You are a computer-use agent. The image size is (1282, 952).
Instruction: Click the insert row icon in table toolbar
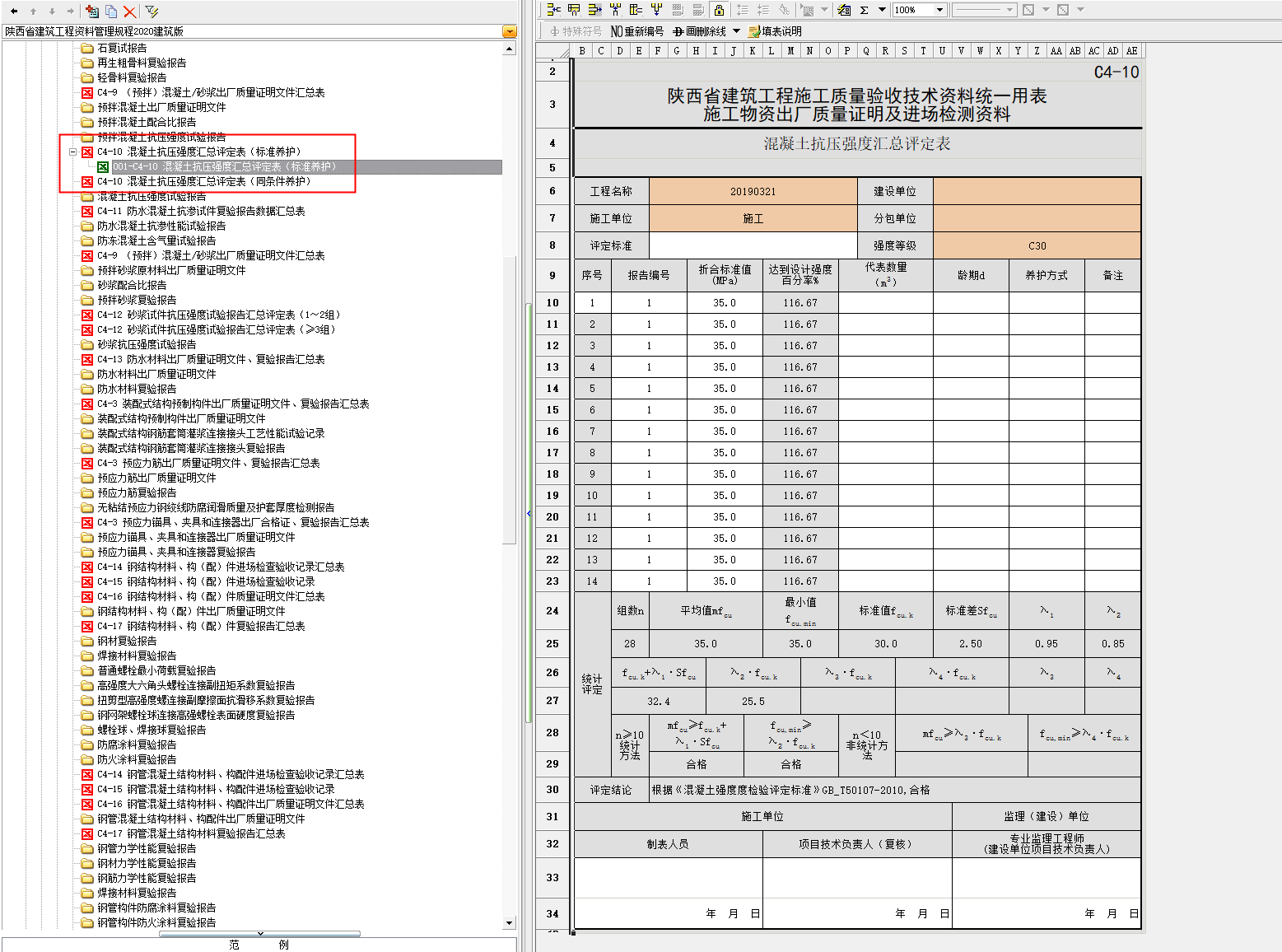pos(574,10)
